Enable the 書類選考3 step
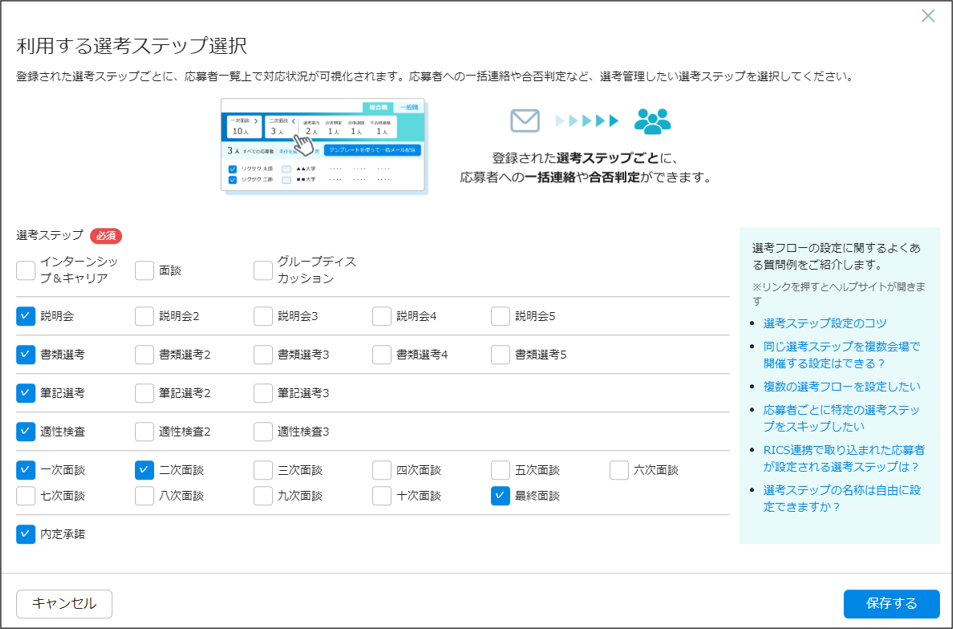This screenshot has width=953, height=629. (263, 354)
